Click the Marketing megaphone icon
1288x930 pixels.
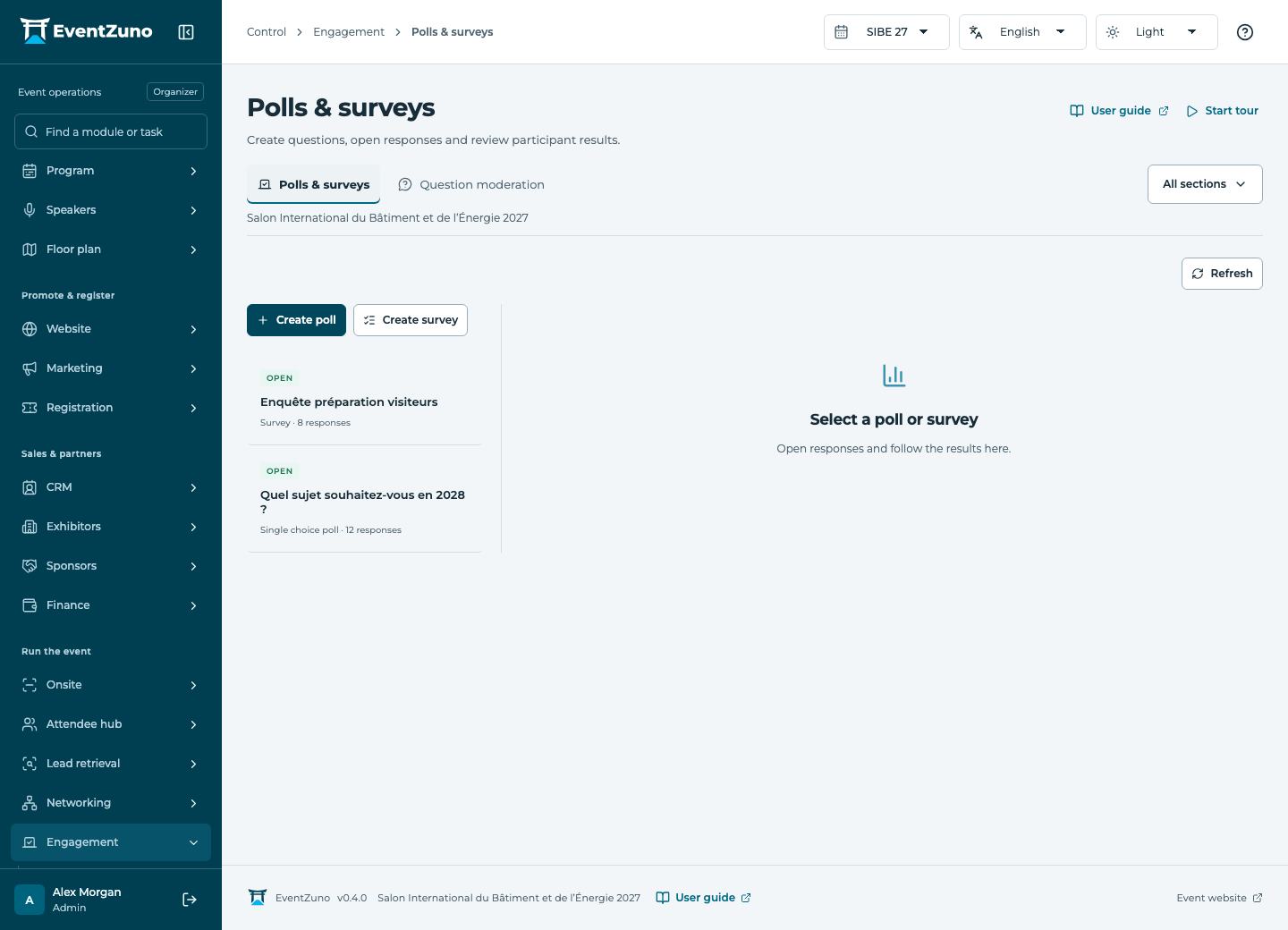pyautogui.click(x=30, y=368)
